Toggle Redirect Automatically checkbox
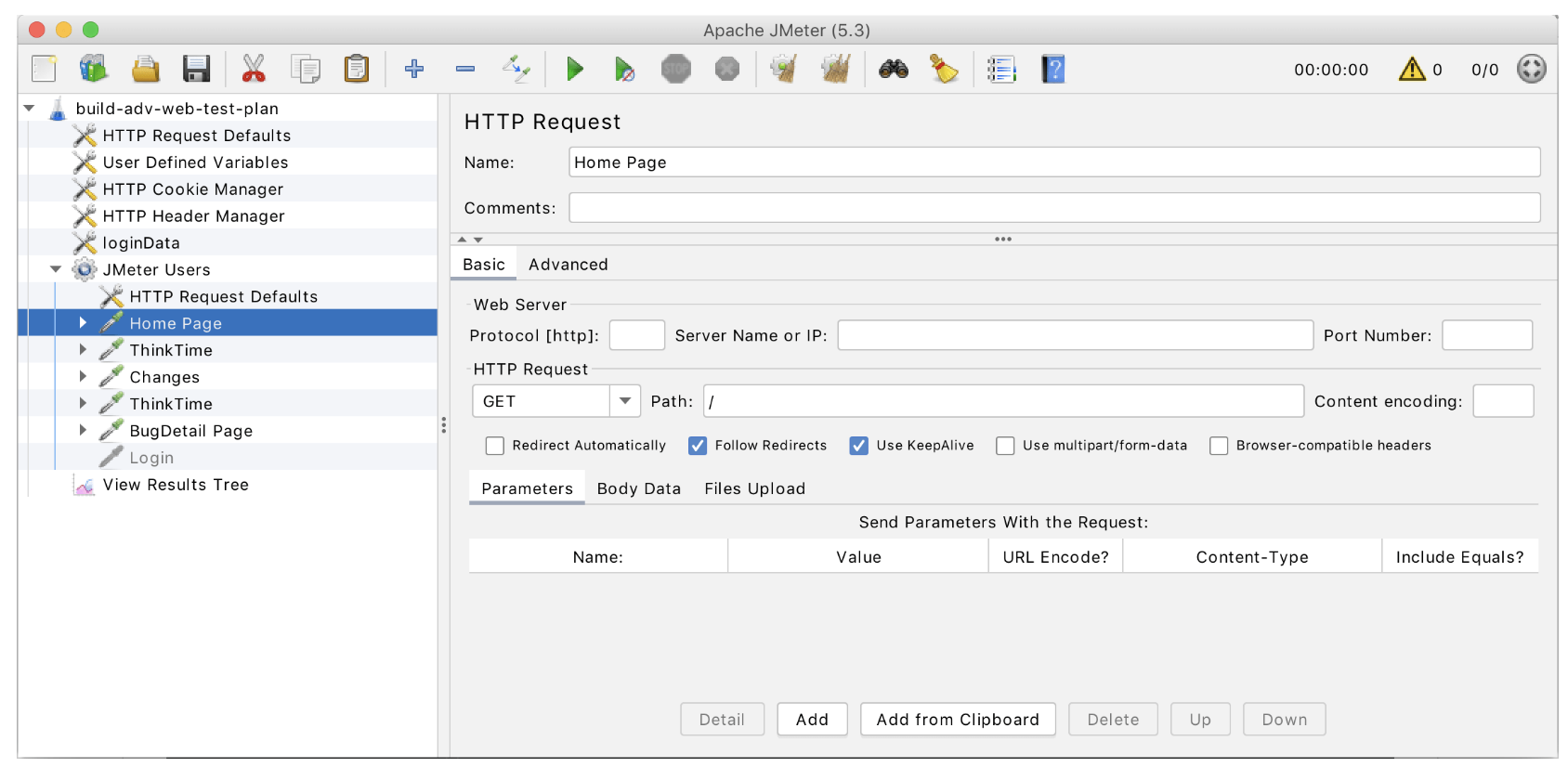 (x=495, y=446)
